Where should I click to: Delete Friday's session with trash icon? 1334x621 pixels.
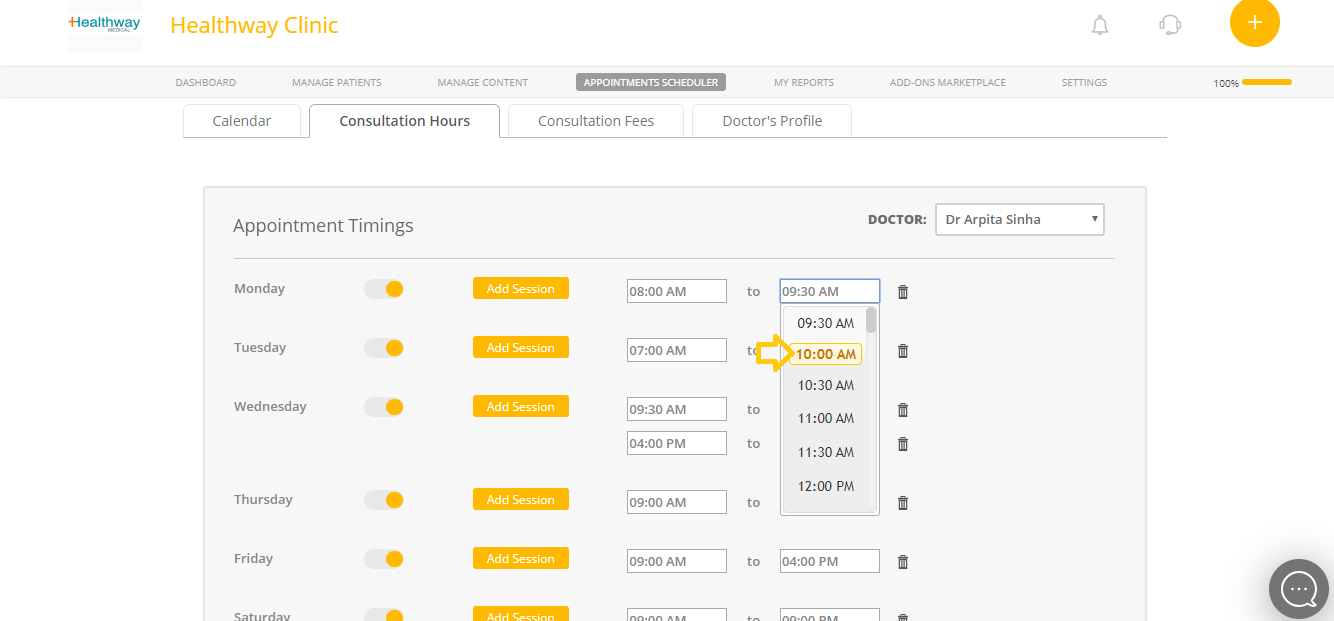coord(903,562)
